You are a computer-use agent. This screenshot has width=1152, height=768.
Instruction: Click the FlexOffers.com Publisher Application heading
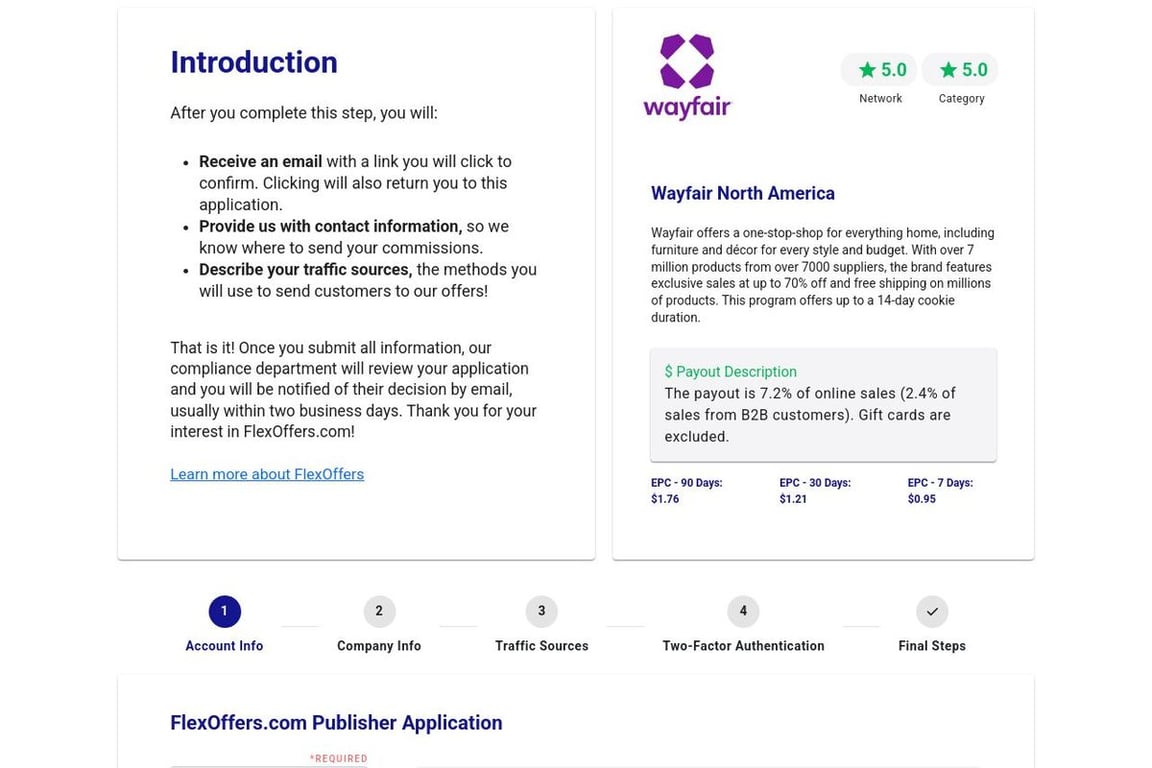pyautogui.click(x=336, y=723)
